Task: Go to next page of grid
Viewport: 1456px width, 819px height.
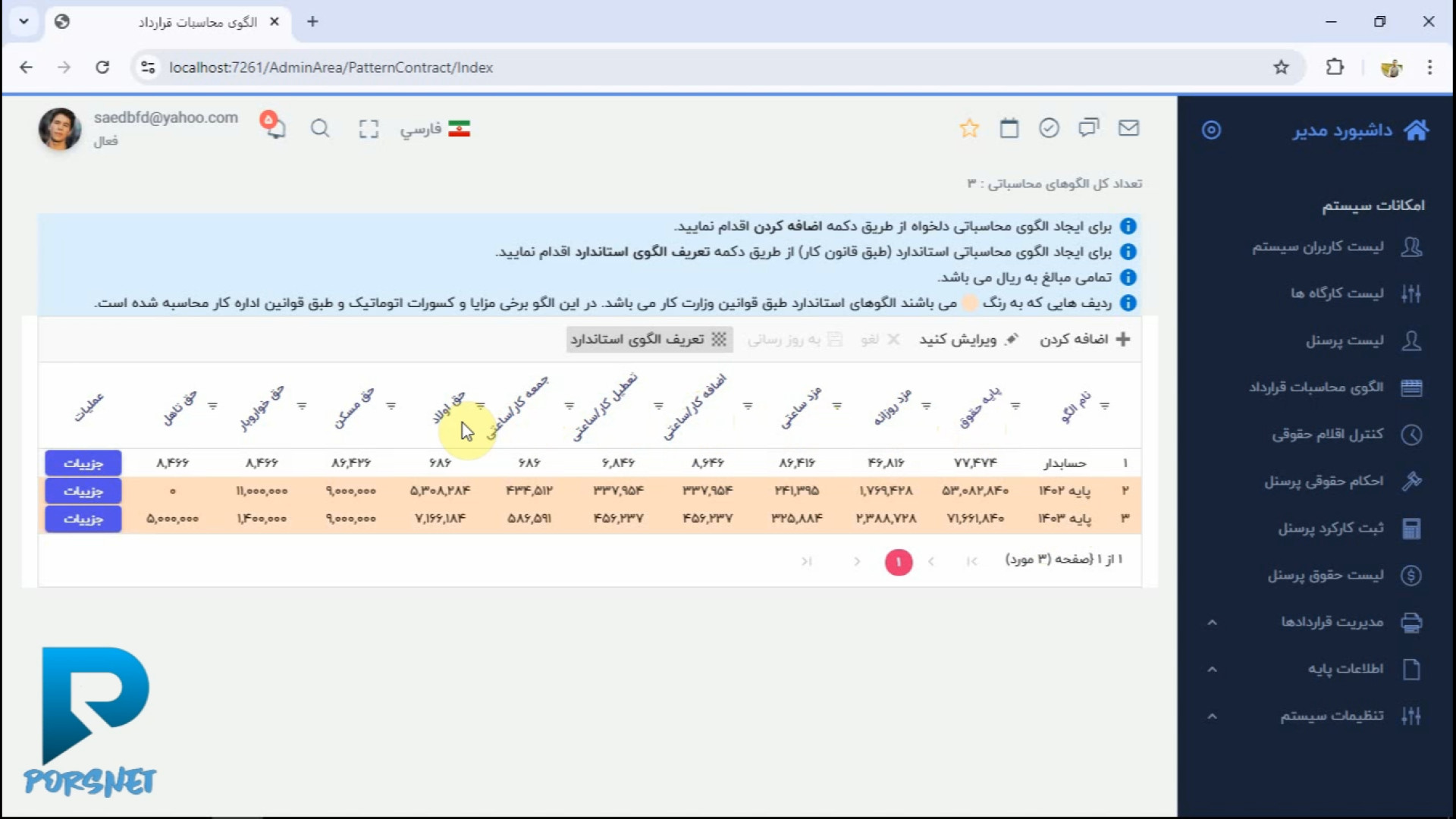Action: (x=857, y=562)
